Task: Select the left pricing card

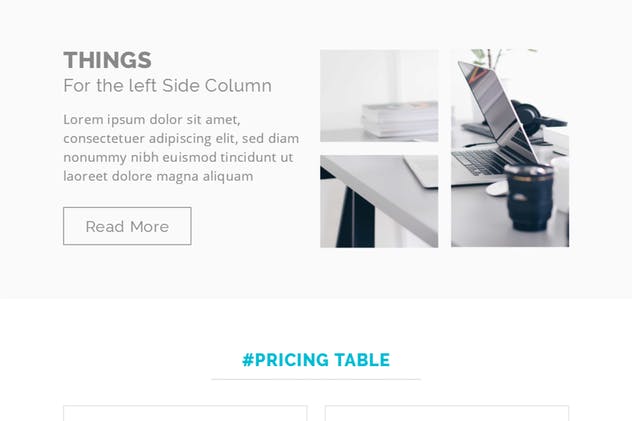Action: point(185,413)
